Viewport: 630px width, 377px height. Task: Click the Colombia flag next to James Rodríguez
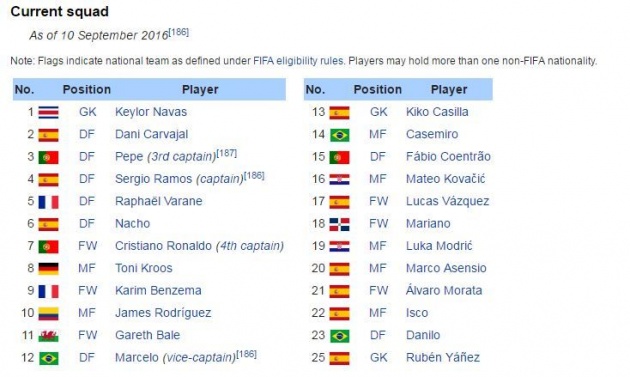coord(48,313)
